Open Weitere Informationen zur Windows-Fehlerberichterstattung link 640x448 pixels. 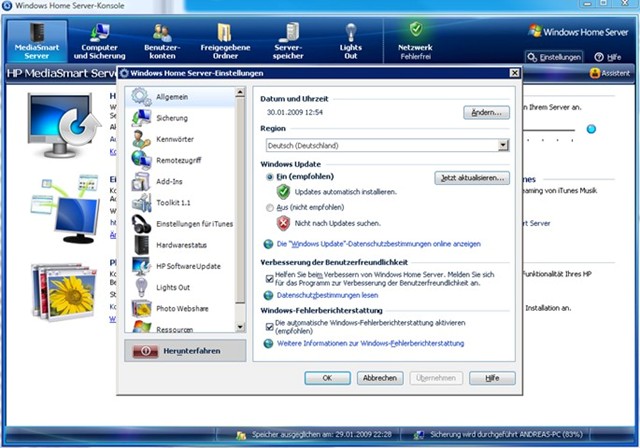tap(370, 343)
